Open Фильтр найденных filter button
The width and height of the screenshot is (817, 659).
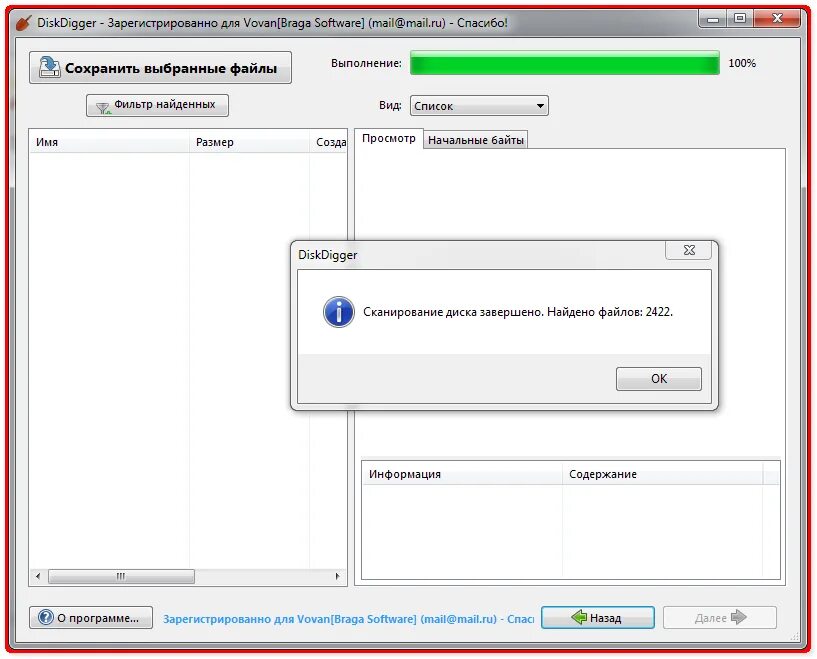point(157,106)
